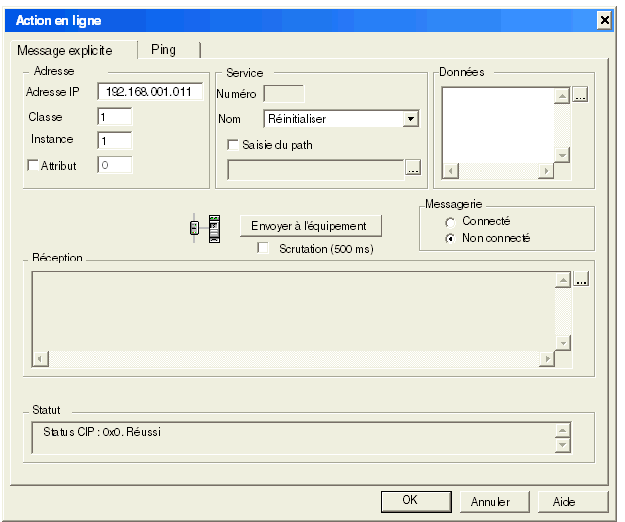Select the Connecté radio button
625x522 pixels.
coord(450,222)
